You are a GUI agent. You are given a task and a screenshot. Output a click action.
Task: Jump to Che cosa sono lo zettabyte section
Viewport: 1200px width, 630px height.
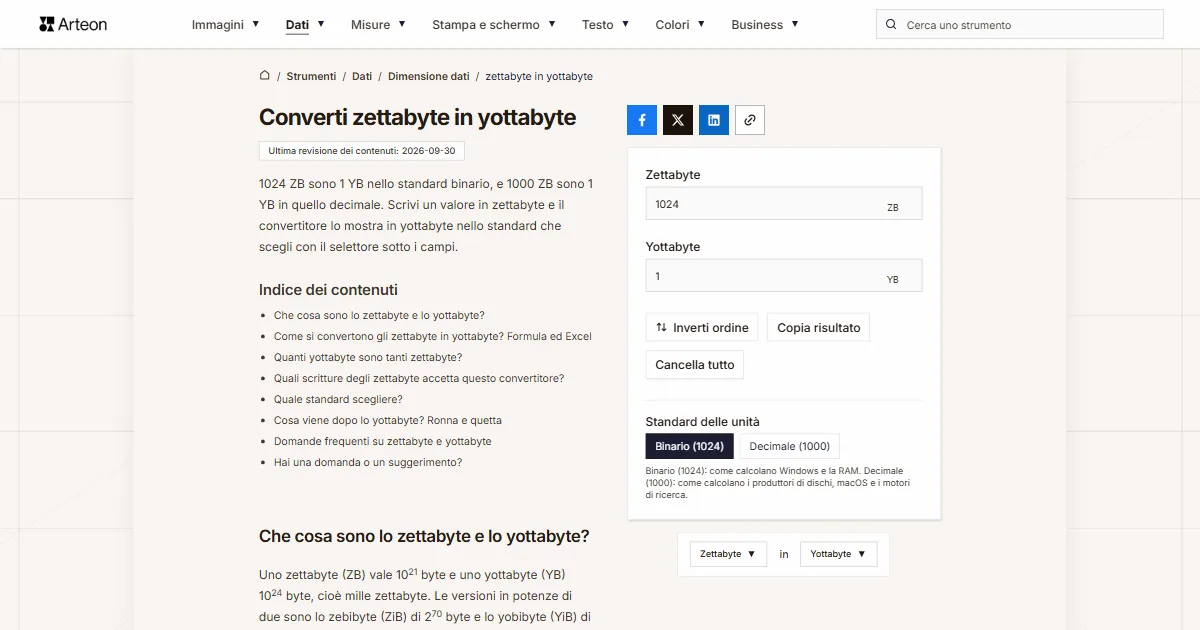pos(379,315)
